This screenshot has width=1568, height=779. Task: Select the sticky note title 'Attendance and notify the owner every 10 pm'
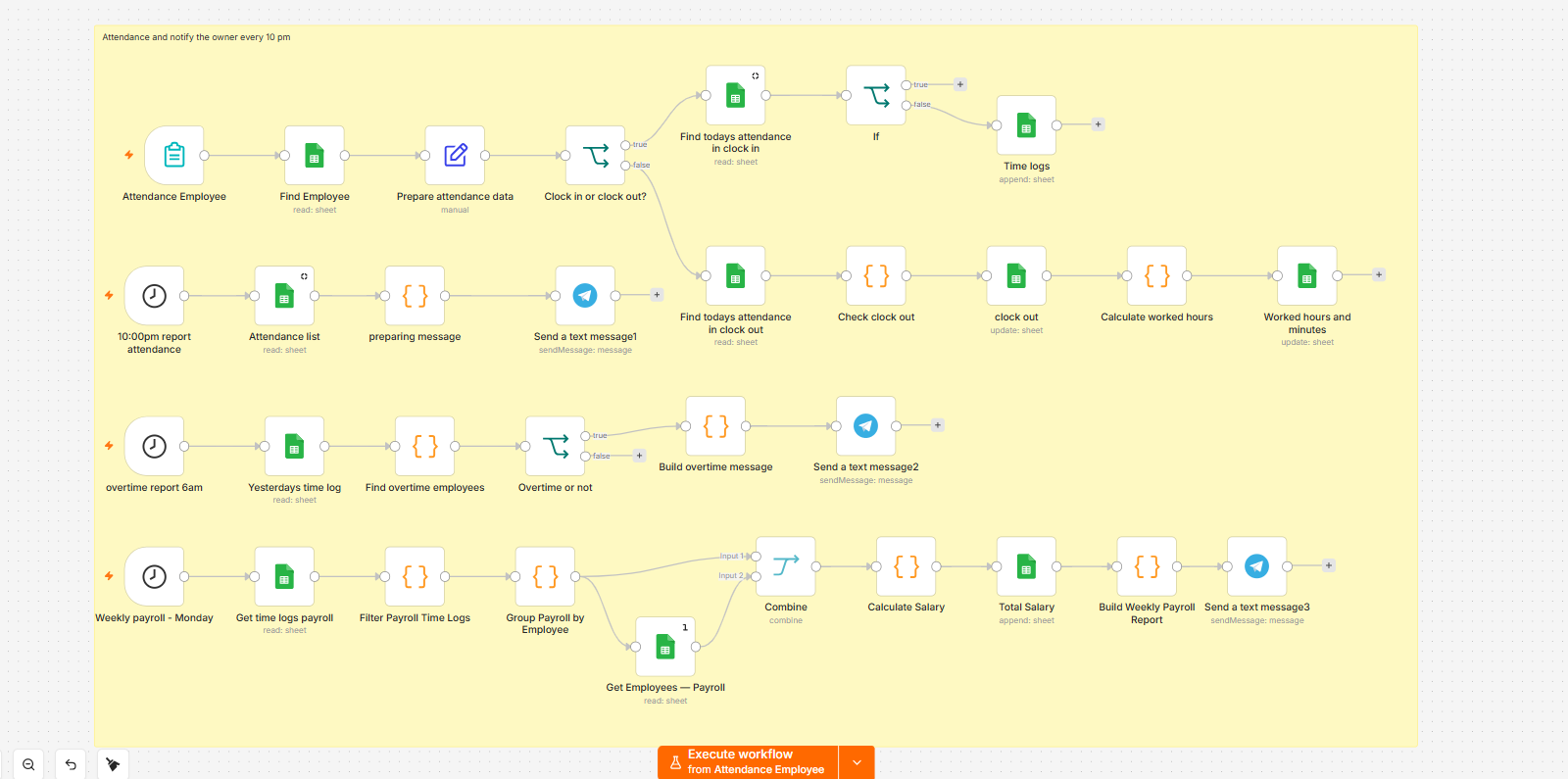[196, 37]
